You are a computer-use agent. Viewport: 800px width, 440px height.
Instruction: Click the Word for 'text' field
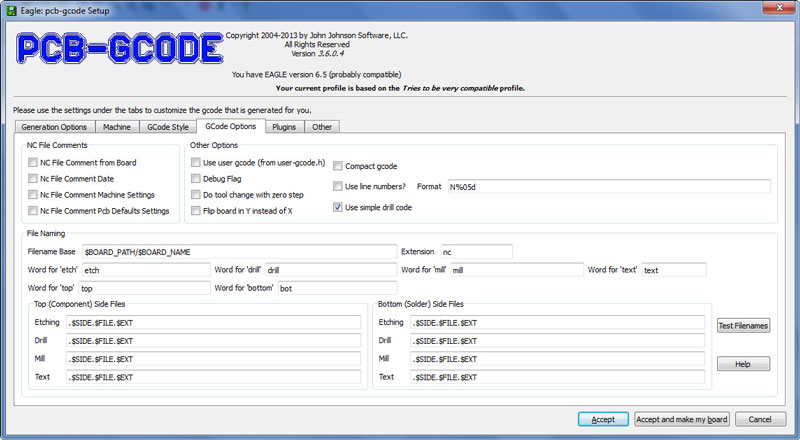pyautogui.click(x=674, y=270)
